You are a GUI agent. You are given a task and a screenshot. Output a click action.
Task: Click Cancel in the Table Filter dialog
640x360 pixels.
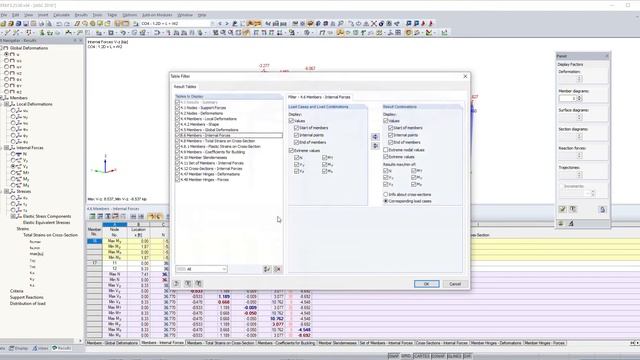(455, 284)
